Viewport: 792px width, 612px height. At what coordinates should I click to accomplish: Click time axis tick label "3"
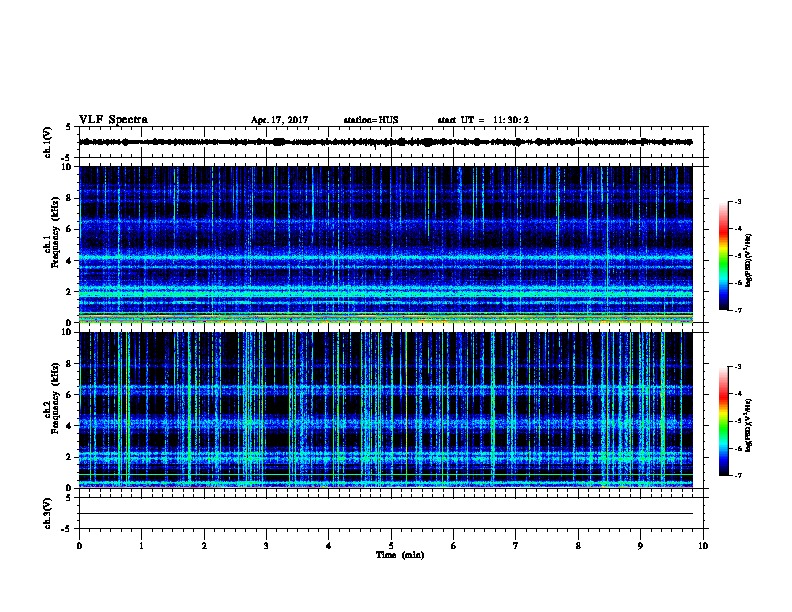[x=266, y=546]
